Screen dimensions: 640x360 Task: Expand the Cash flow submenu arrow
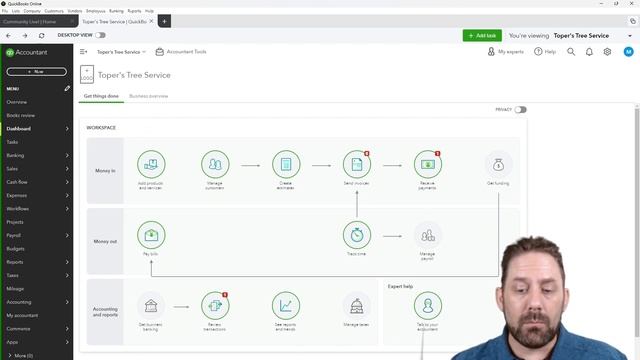(x=67, y=182)
